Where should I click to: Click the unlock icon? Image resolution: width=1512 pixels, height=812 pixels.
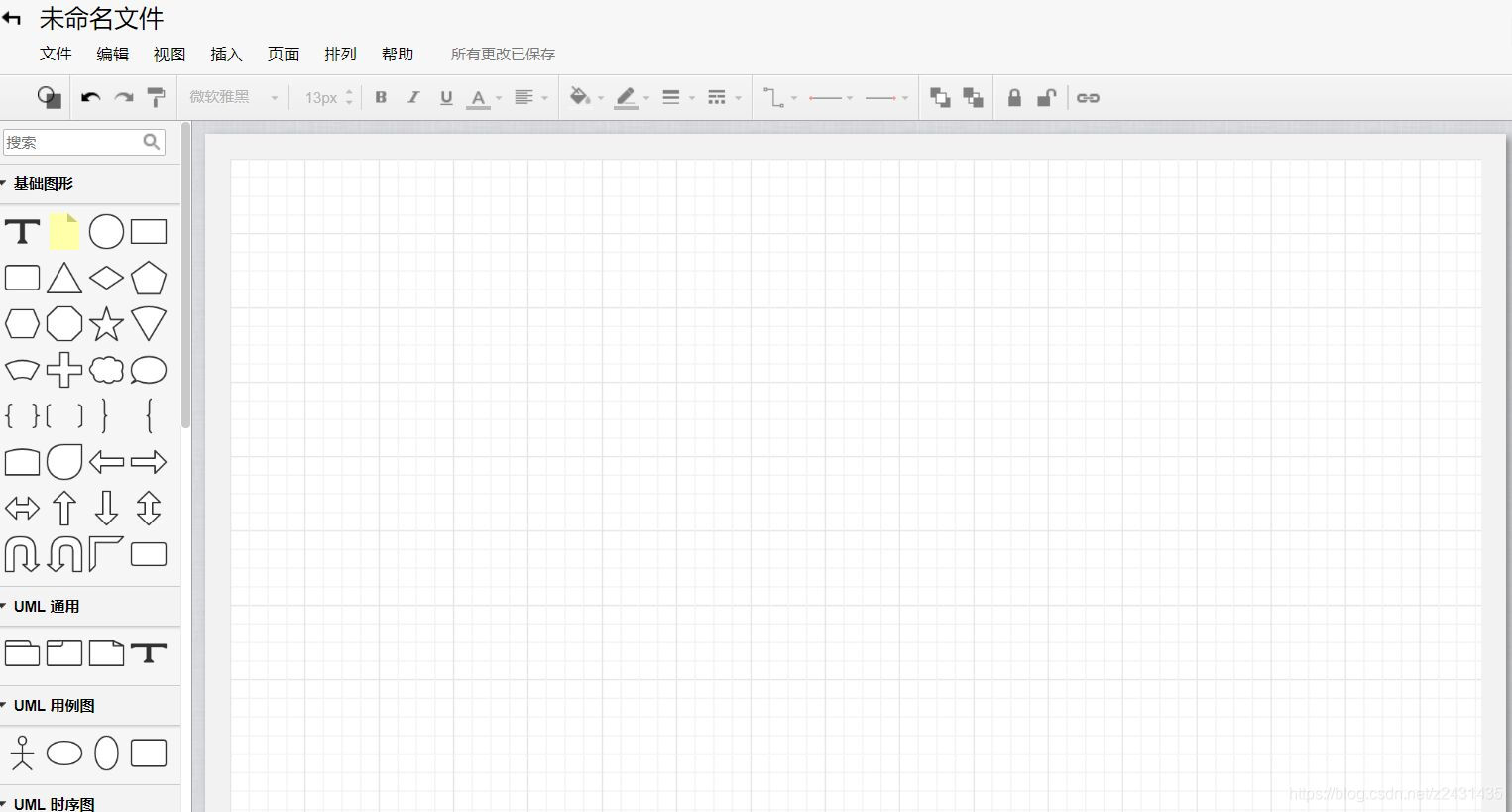point(1046,97)
